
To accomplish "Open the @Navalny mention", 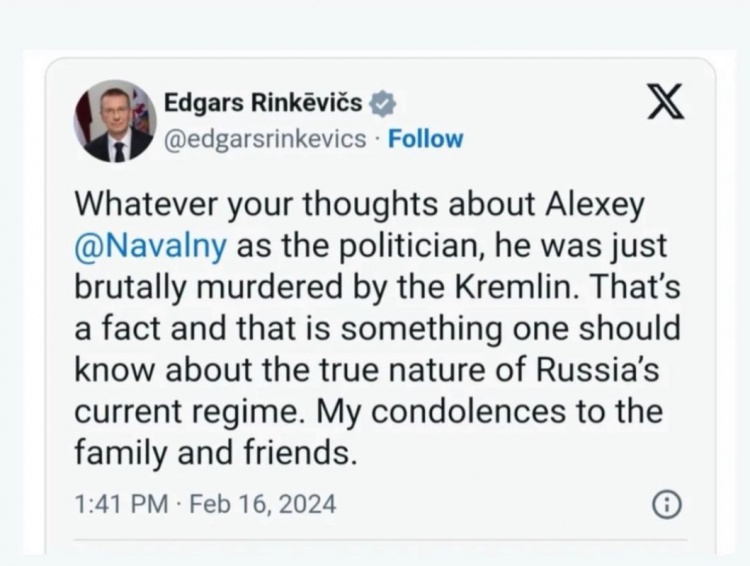I will coord(150,245).
